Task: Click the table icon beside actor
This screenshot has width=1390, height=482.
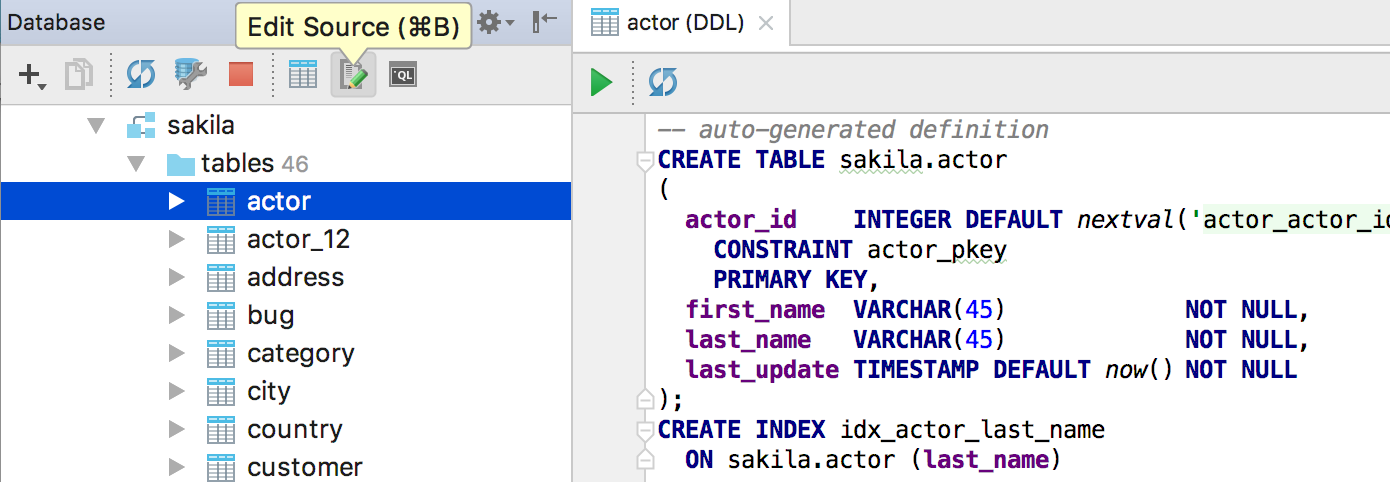Action: (x=220, y=202)
